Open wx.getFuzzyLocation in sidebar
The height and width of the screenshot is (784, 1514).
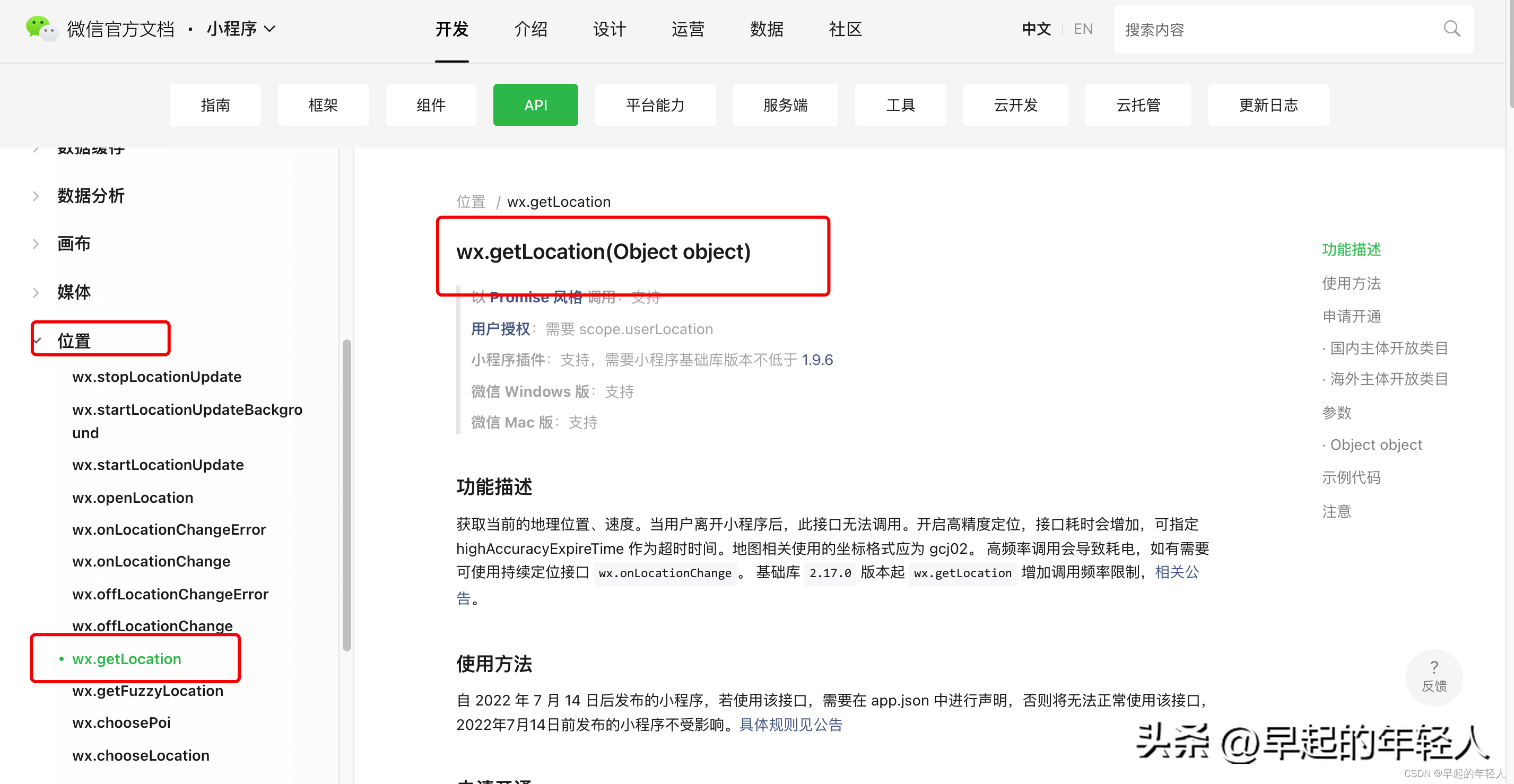[147, 690]
